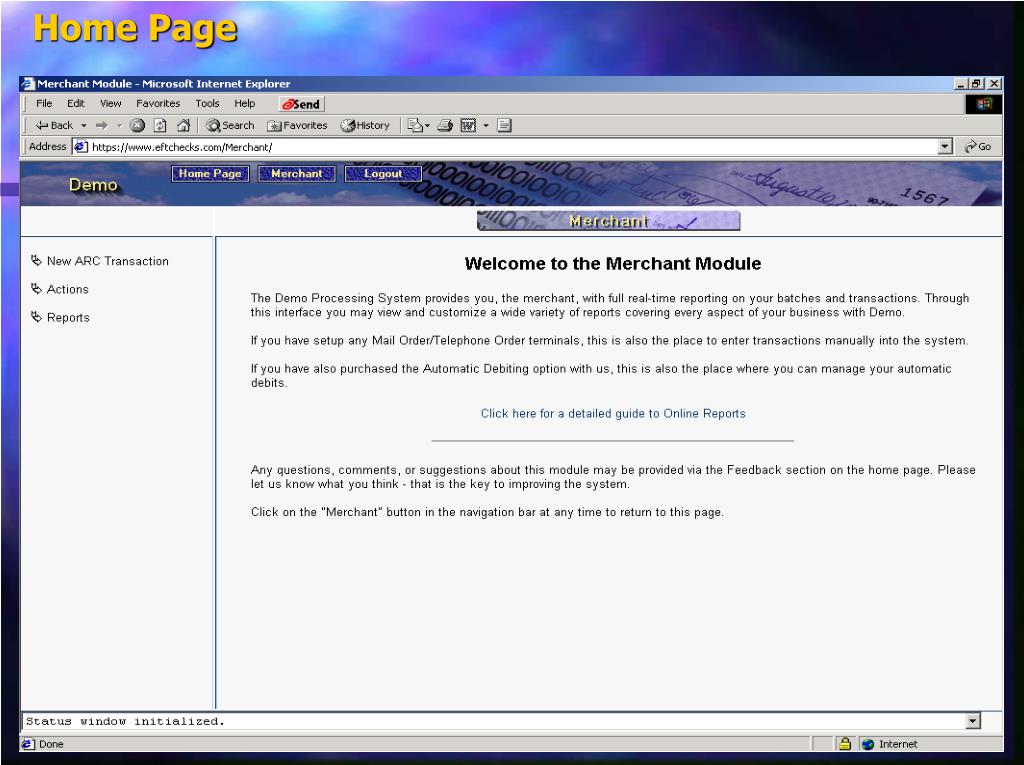The image size is (1024, 765).
Task: Refresh the page with the Refresh icon
Action: (160, 125)
